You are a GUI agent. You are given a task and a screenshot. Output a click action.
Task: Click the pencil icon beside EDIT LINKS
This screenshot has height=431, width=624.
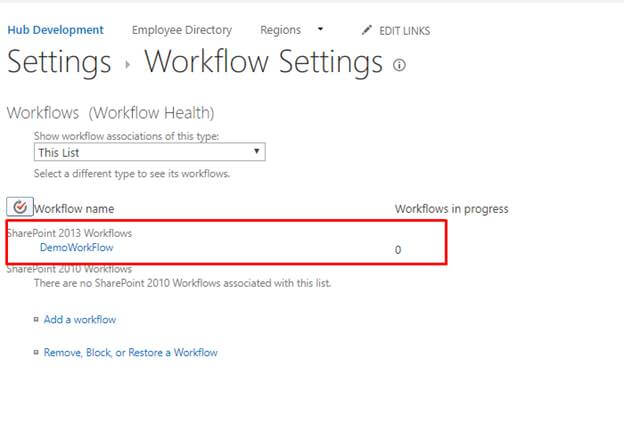367,30
